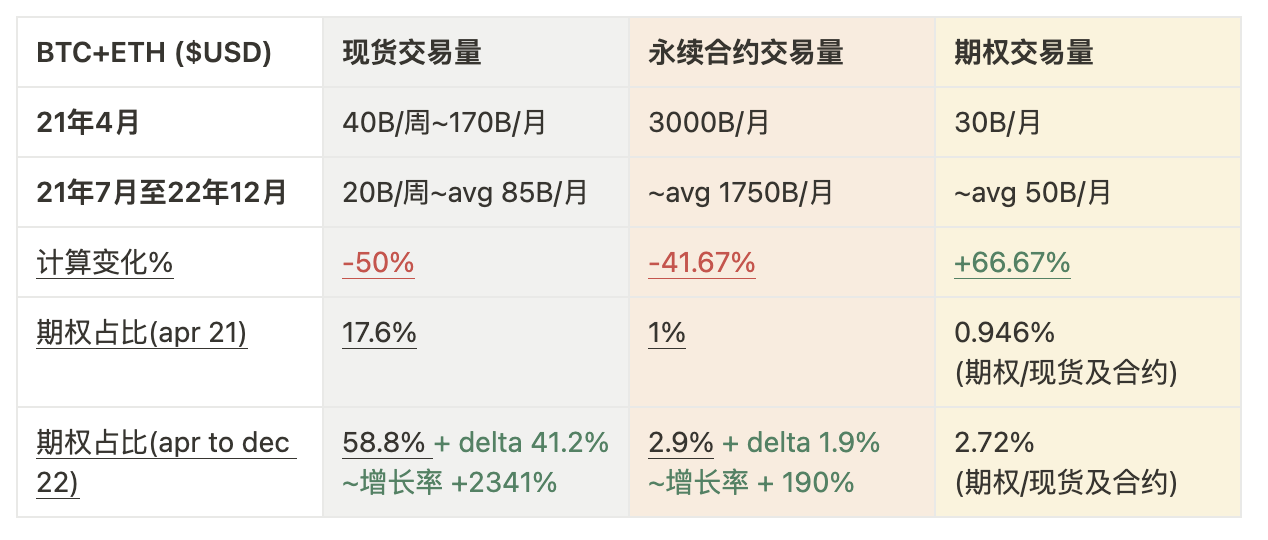Open the underlined 期权占比(apr 21) link
The height and width of the screenshot is (540, 1268).
click(142, 333)
